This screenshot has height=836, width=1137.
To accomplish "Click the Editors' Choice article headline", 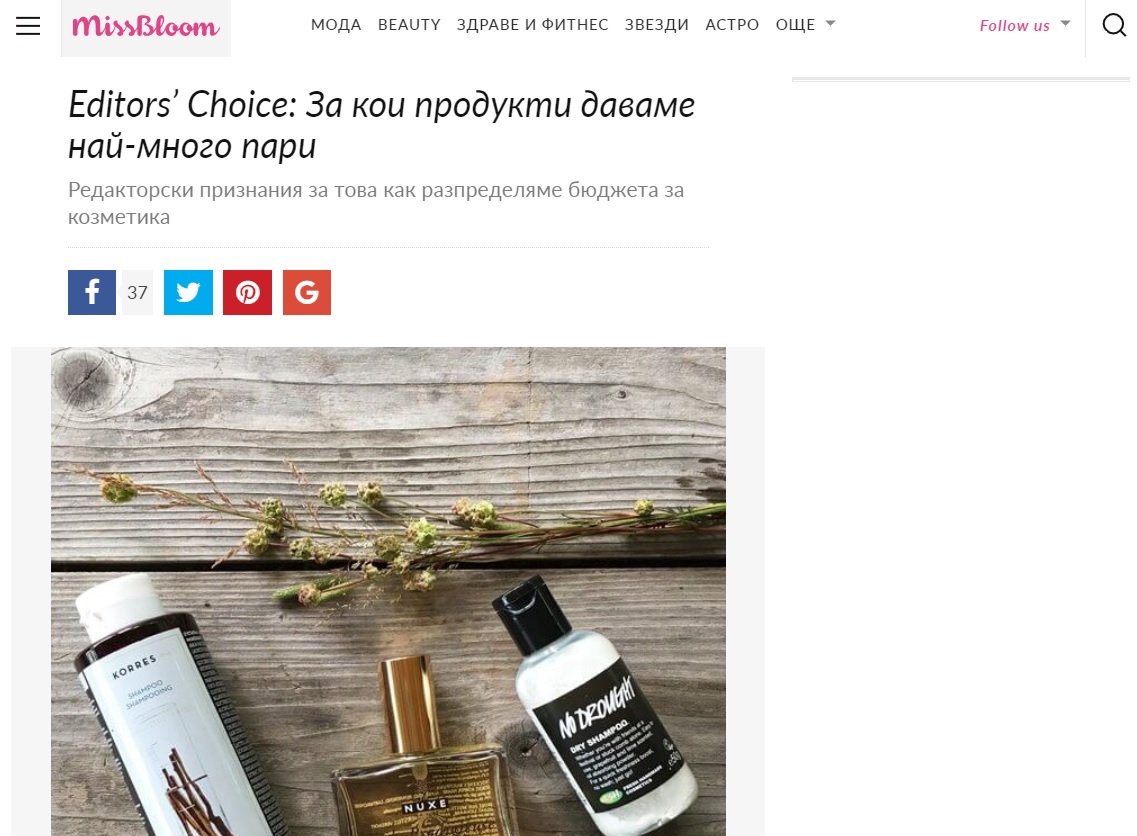I will coord(381,125).
